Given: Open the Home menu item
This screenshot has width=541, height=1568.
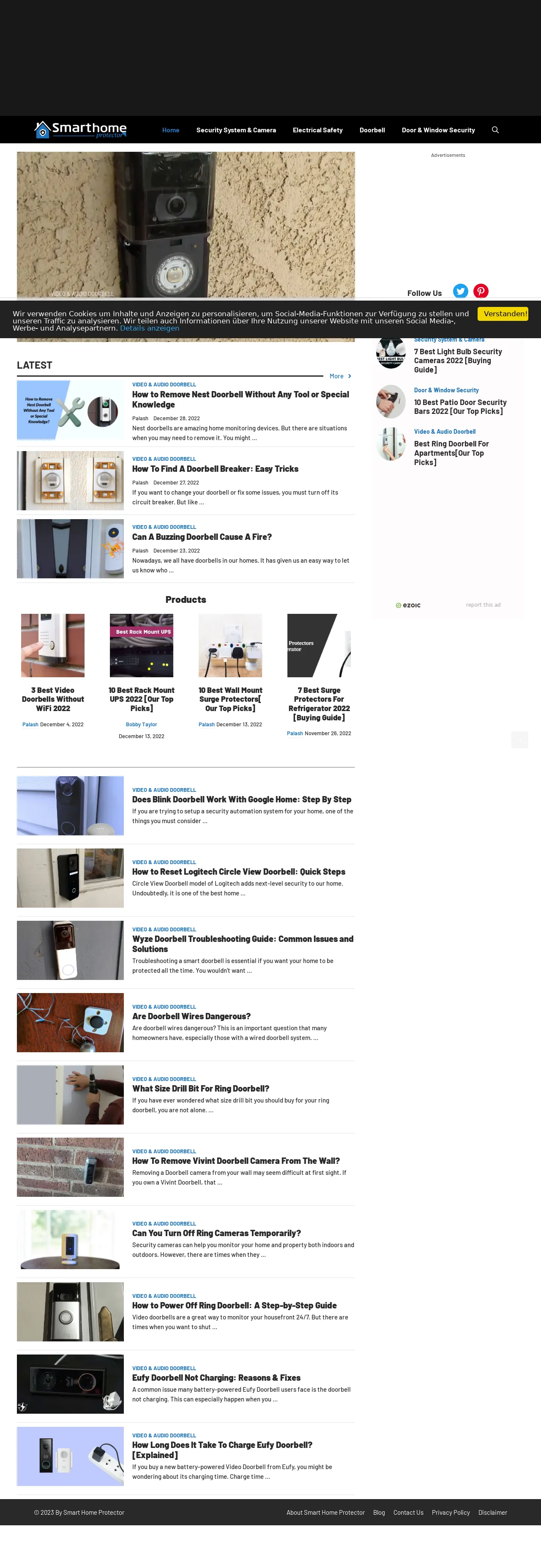Looking at the screenshot, I should (x=170, y=130).
